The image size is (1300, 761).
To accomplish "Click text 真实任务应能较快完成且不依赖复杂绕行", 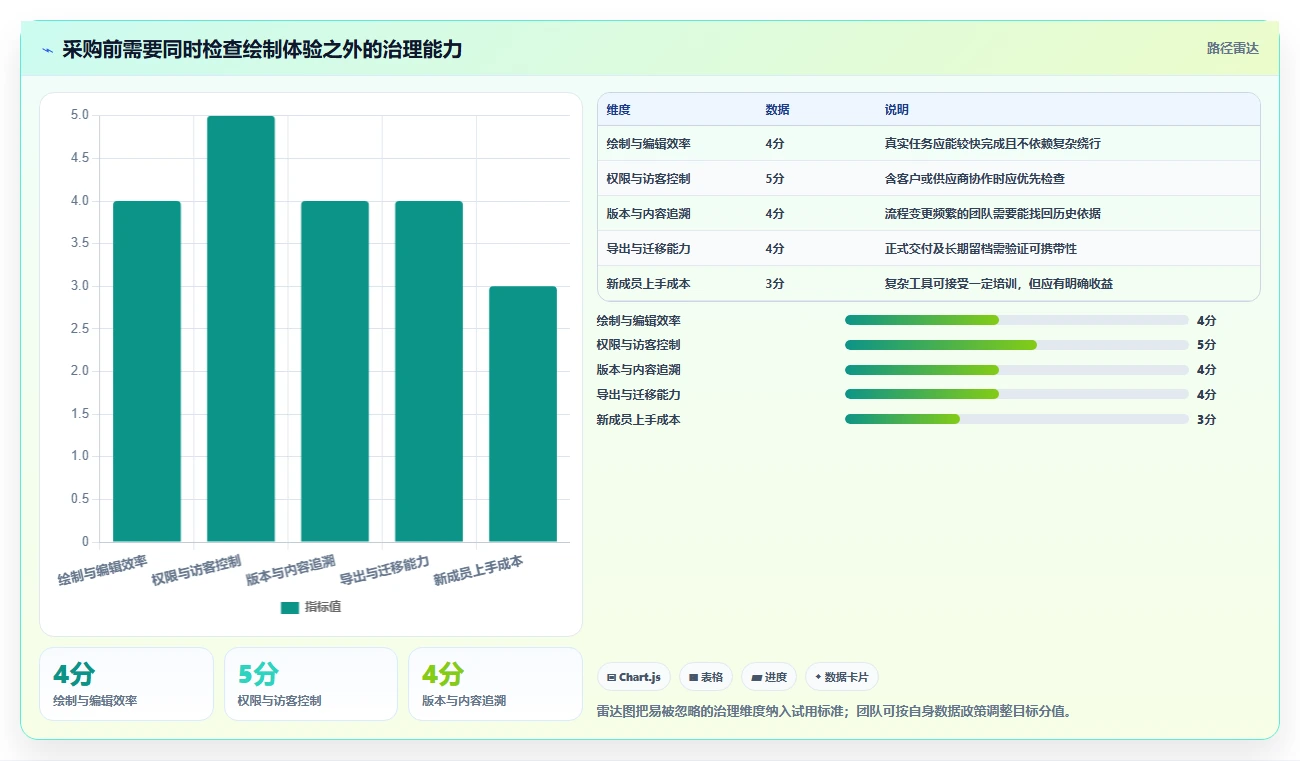I will [x=993, y=144].
